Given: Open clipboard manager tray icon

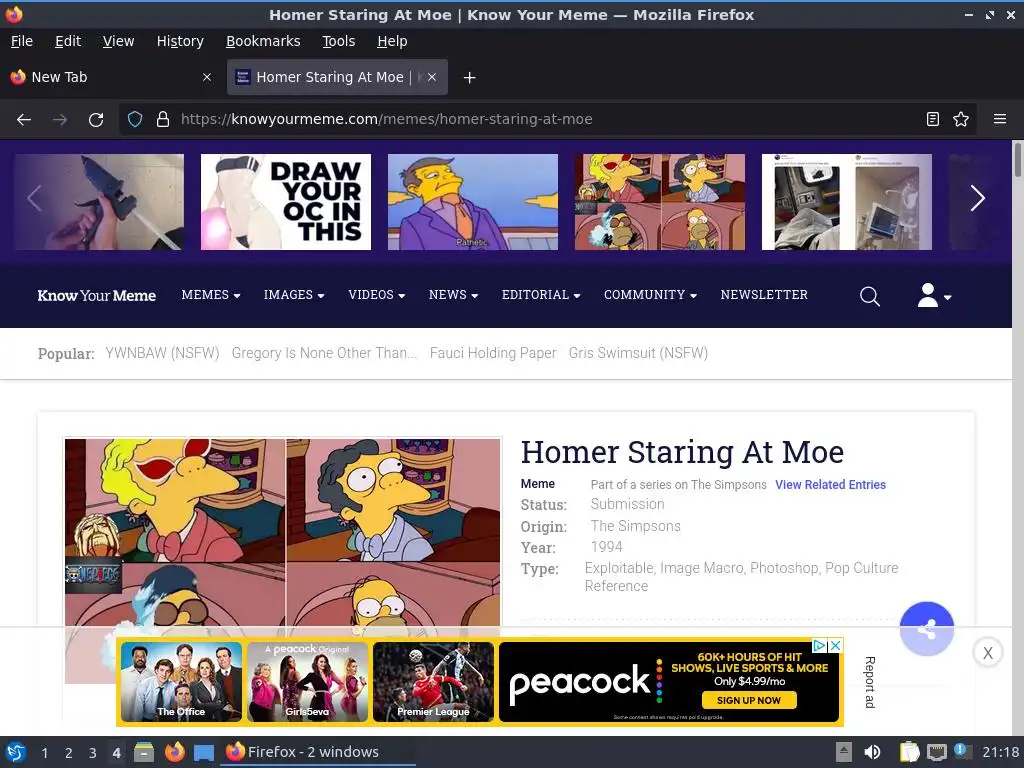Looking at the screenshot, I should (909, 752).
